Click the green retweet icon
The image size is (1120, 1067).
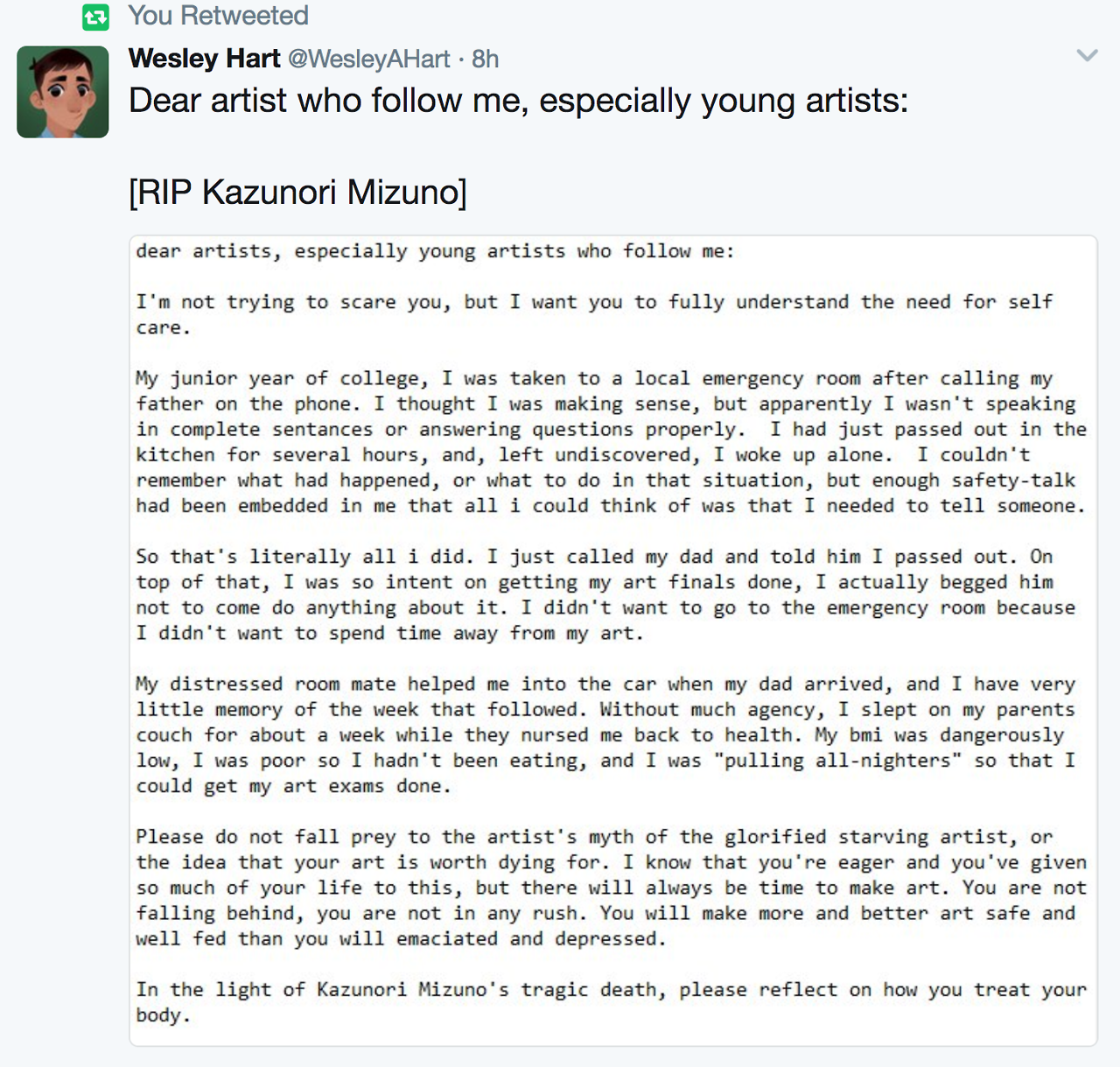(95, 17)
